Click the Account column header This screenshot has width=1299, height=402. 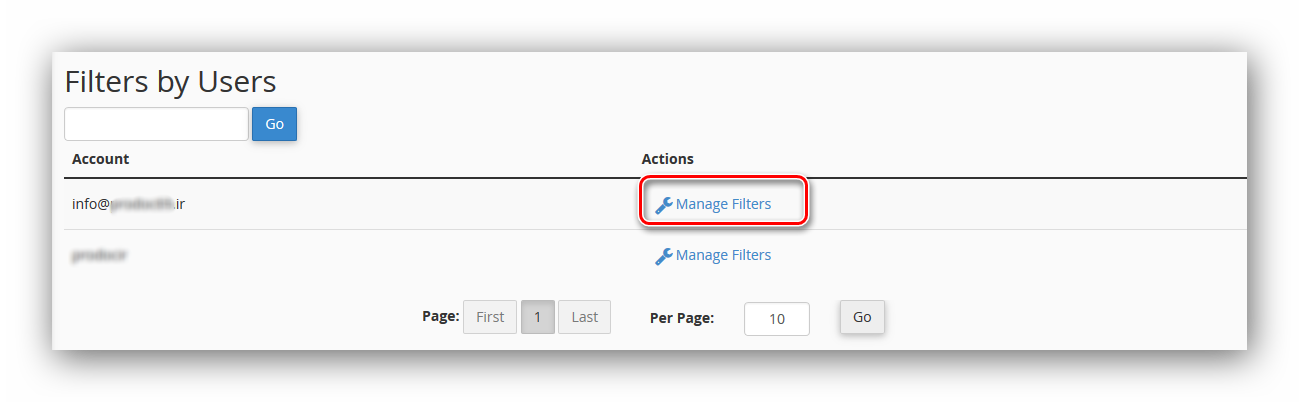100,159
